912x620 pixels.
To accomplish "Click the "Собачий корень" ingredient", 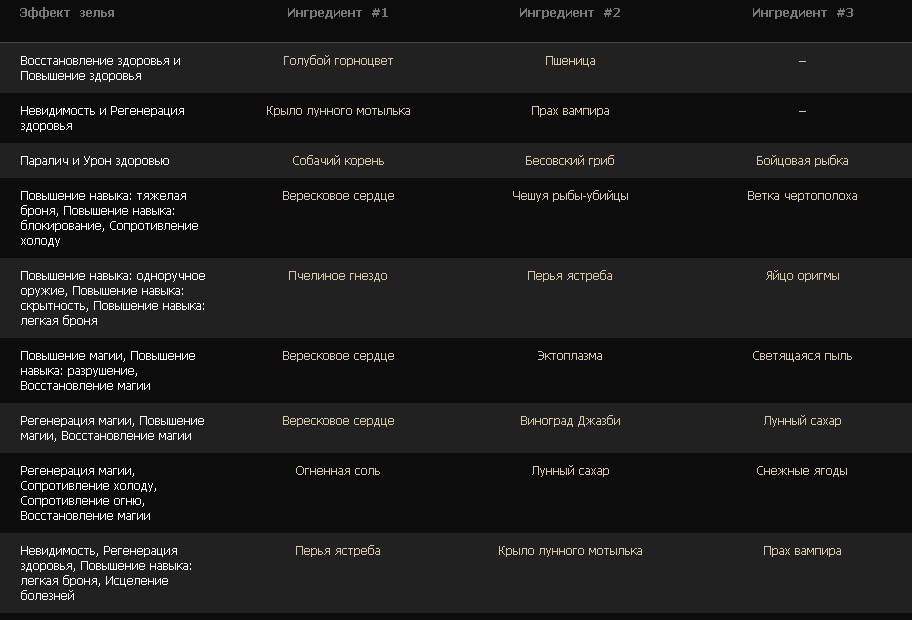I will coord(338,161).
